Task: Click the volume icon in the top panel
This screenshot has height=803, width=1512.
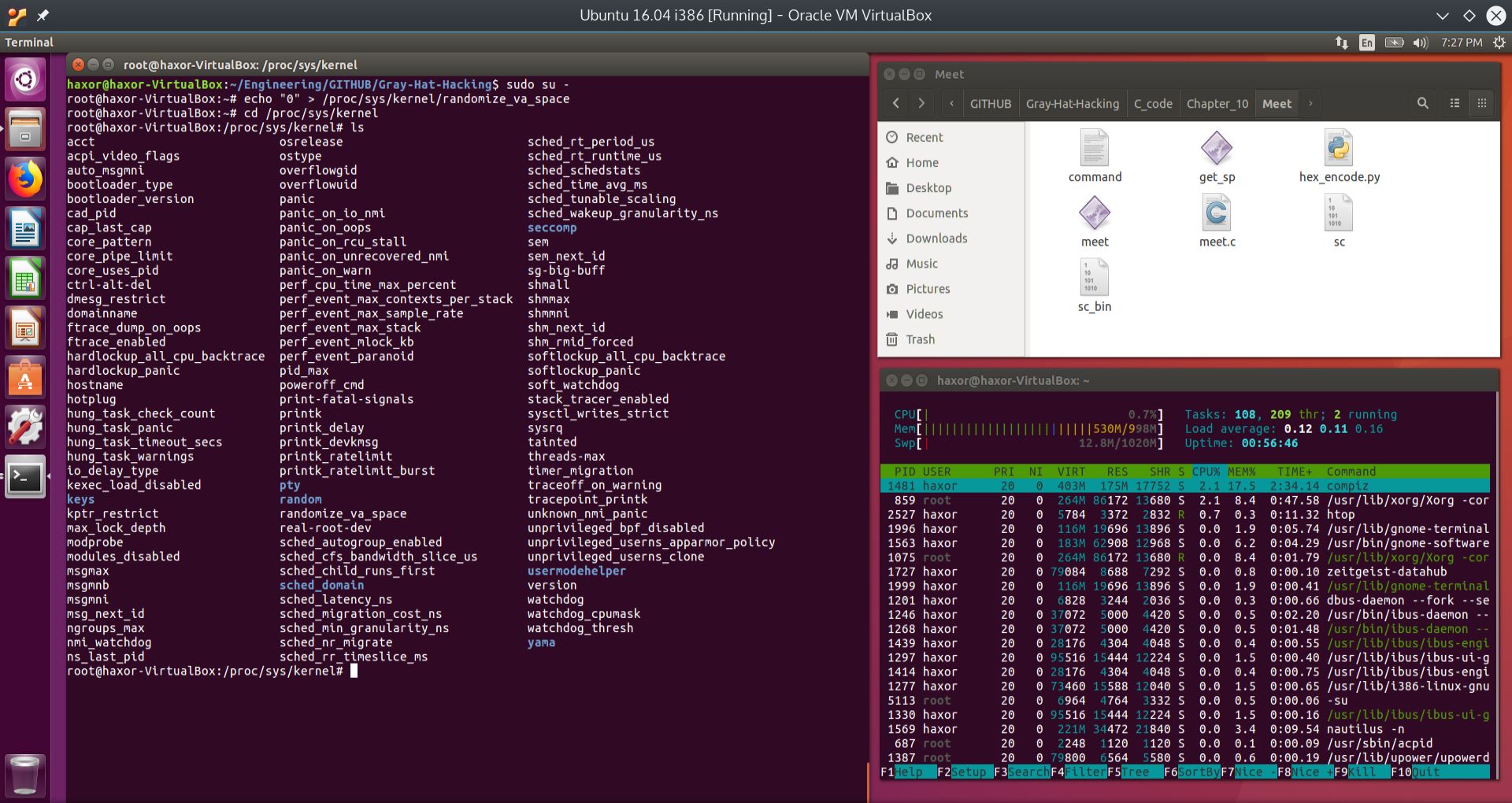Action: 1421,43
